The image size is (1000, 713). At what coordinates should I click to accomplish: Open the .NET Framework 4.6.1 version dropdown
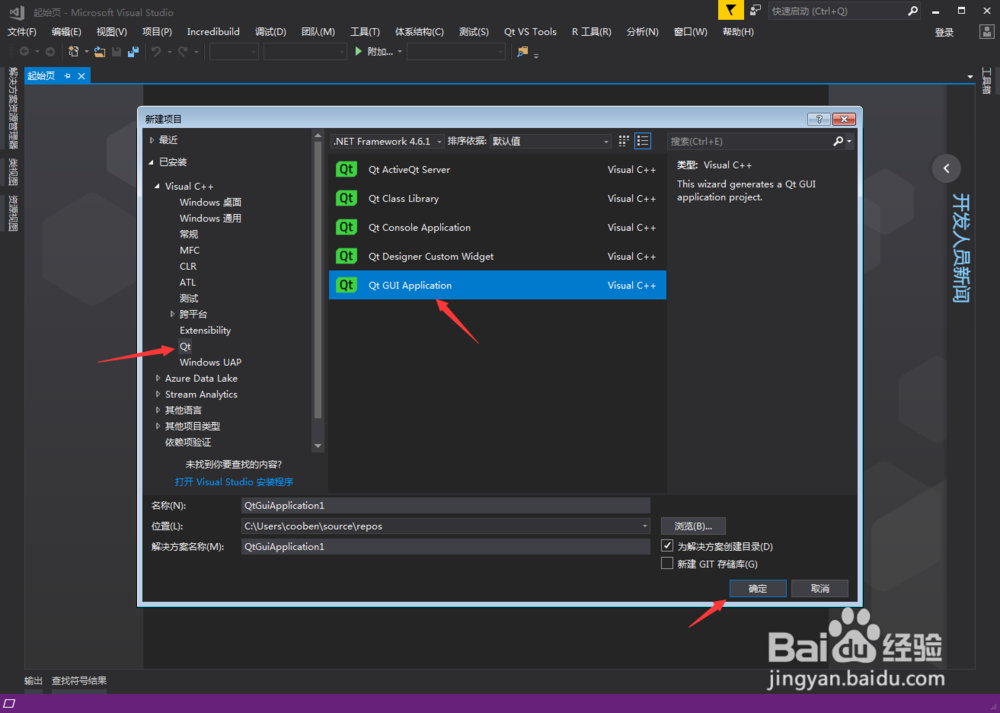point(387,141)
